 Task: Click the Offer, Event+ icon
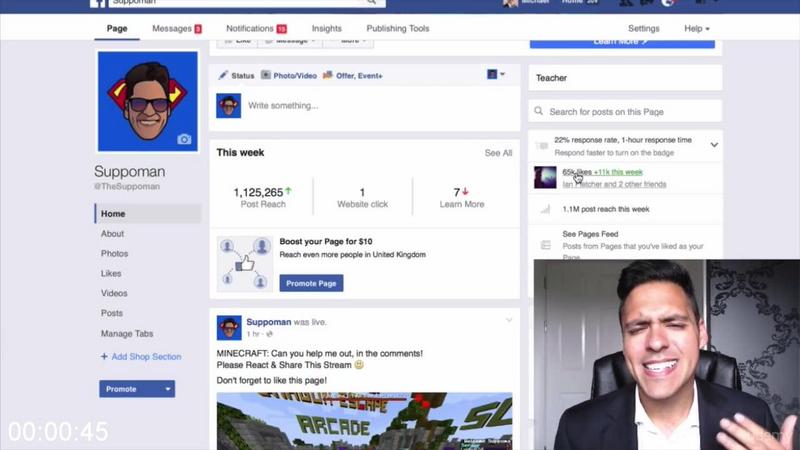pos(328,75)
